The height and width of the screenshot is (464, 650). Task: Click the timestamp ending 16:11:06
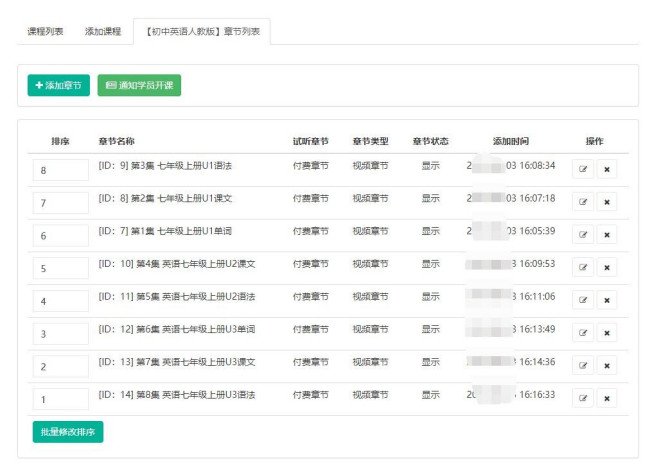(511, 297)
